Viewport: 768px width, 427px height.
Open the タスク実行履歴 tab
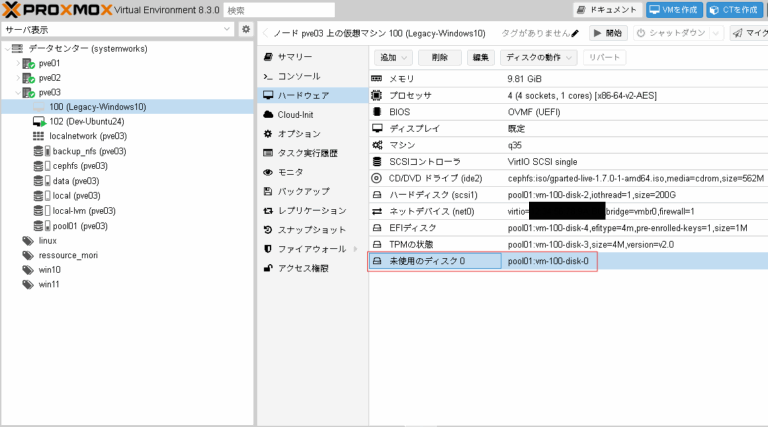click(x=312, y=153)
